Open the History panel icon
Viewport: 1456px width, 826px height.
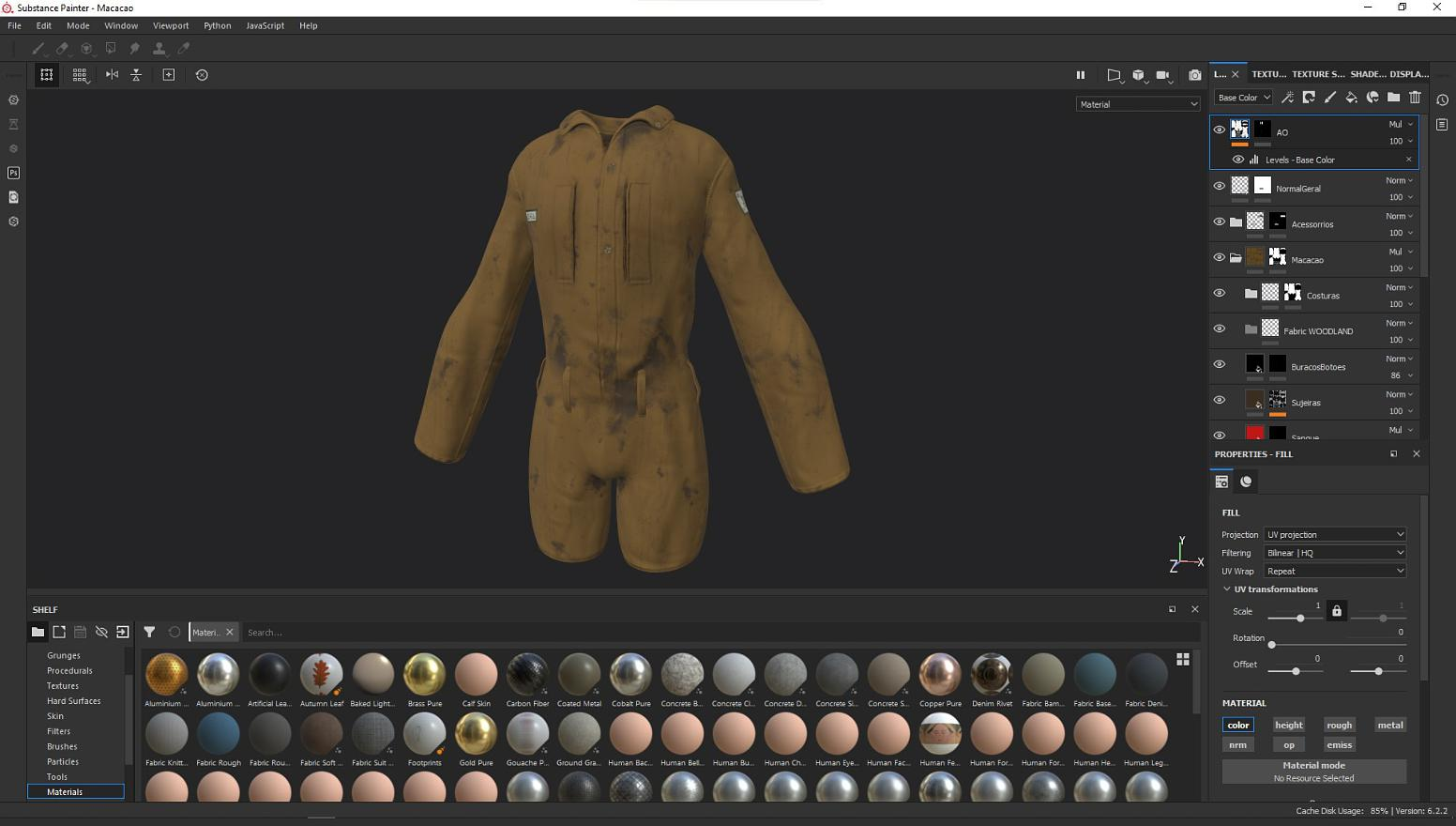coord(1443,100)
